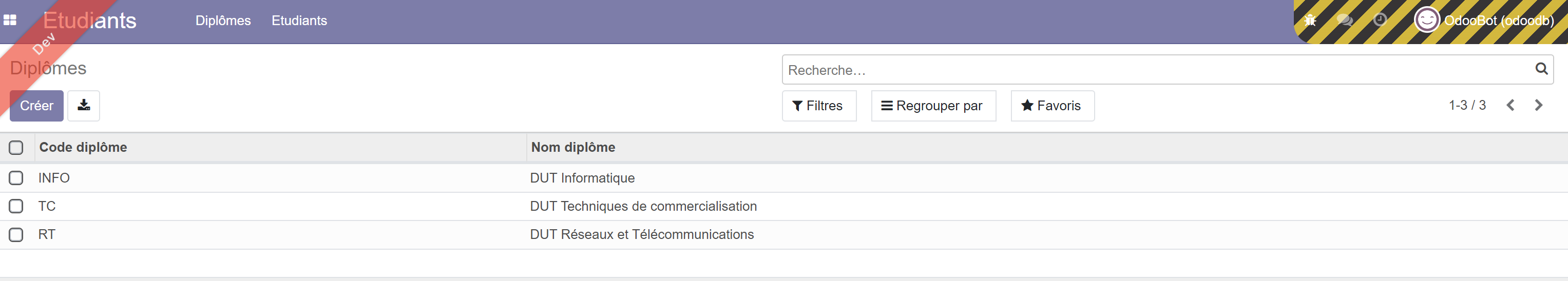Image resolution: width=1568 pixels, height=281 pixels.
Task: Go to next page arrow
Action: coord(1538,105)
